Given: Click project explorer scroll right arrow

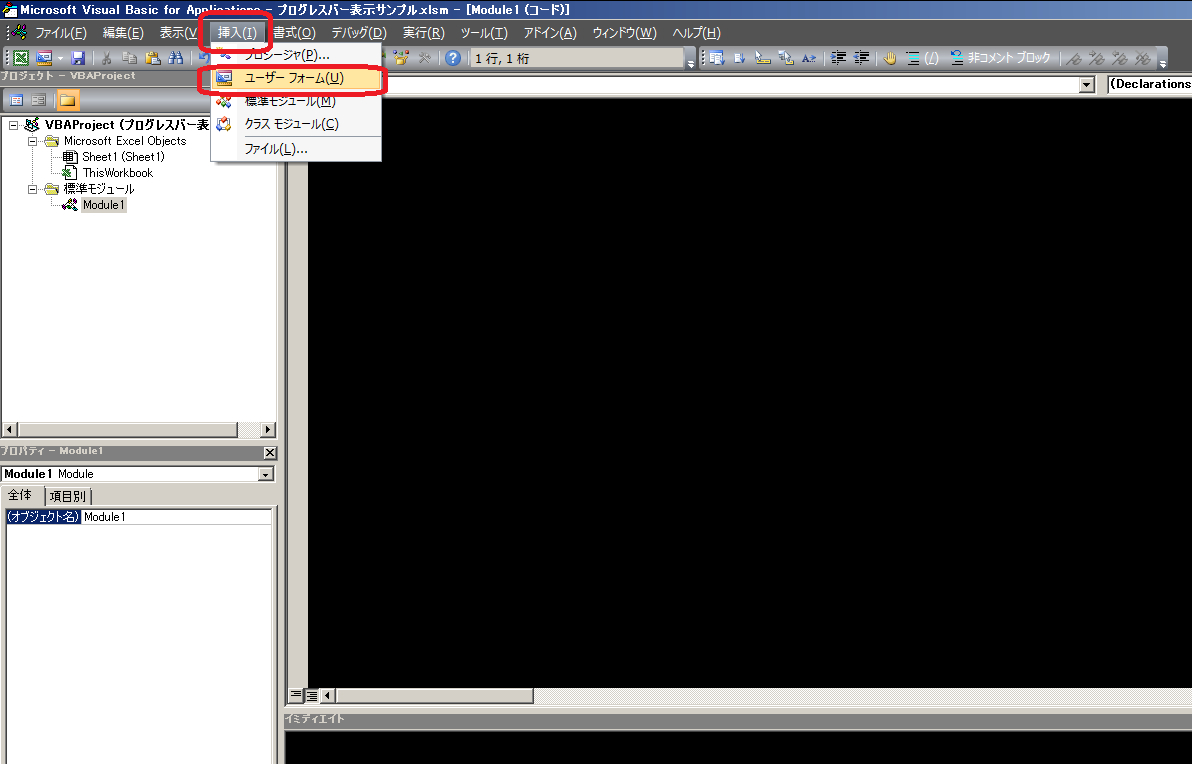Looking at the screenshot, I should click(267, 430).
